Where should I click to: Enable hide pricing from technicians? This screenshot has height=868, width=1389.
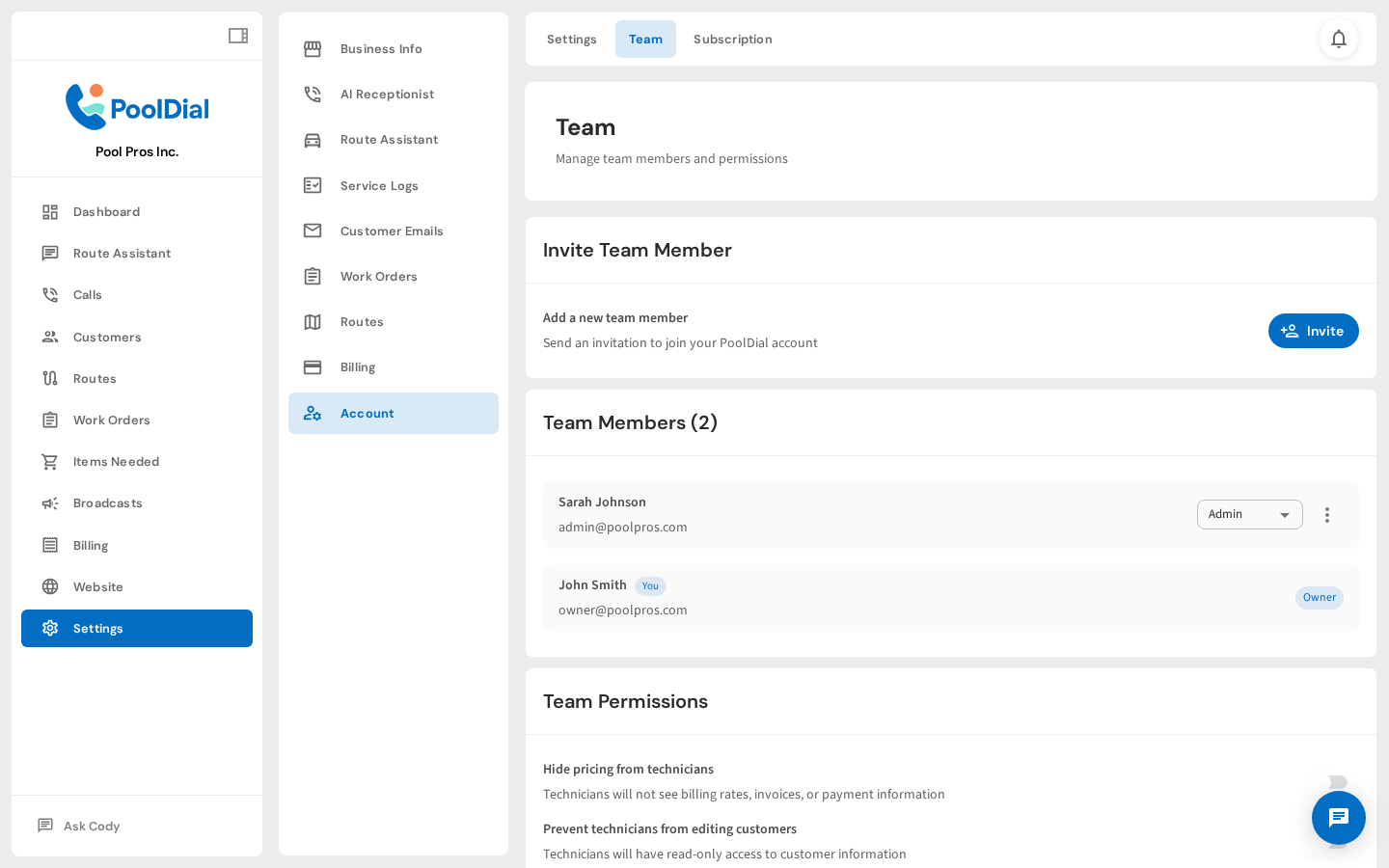1339,783
